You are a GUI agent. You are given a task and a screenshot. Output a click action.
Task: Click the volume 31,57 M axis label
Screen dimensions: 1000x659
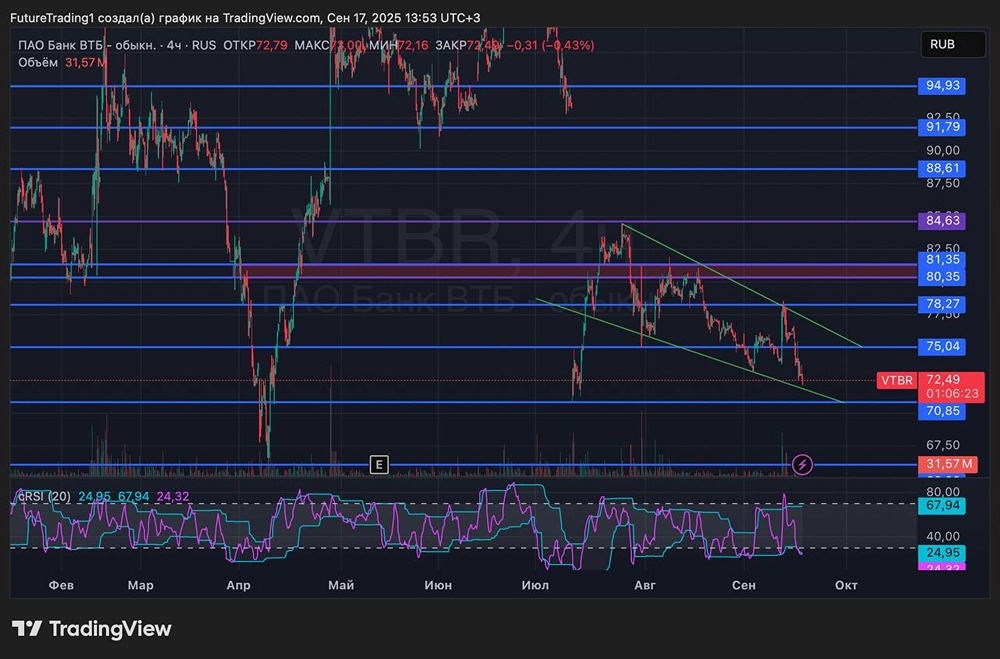[x=949, y=464]
